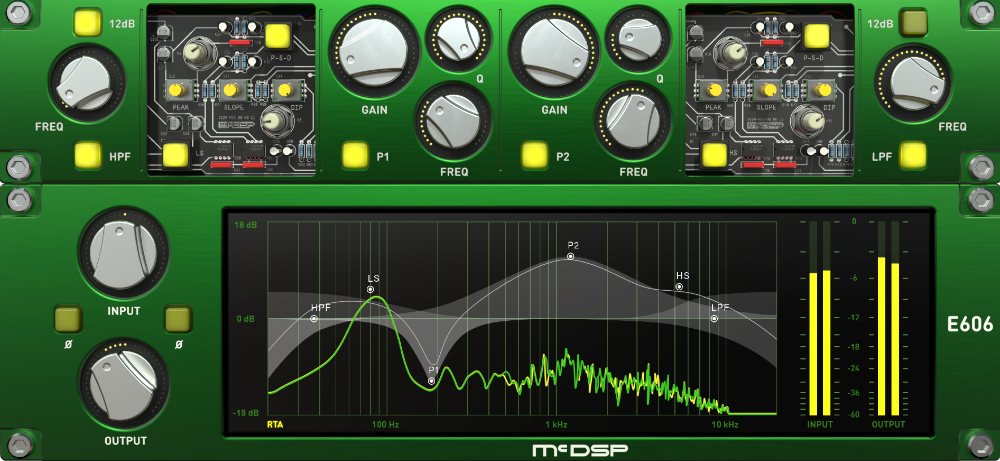1000x461 pixels.
Task: Click the PEAK trim pot on high-shelf board
Action: click(715, 90)
